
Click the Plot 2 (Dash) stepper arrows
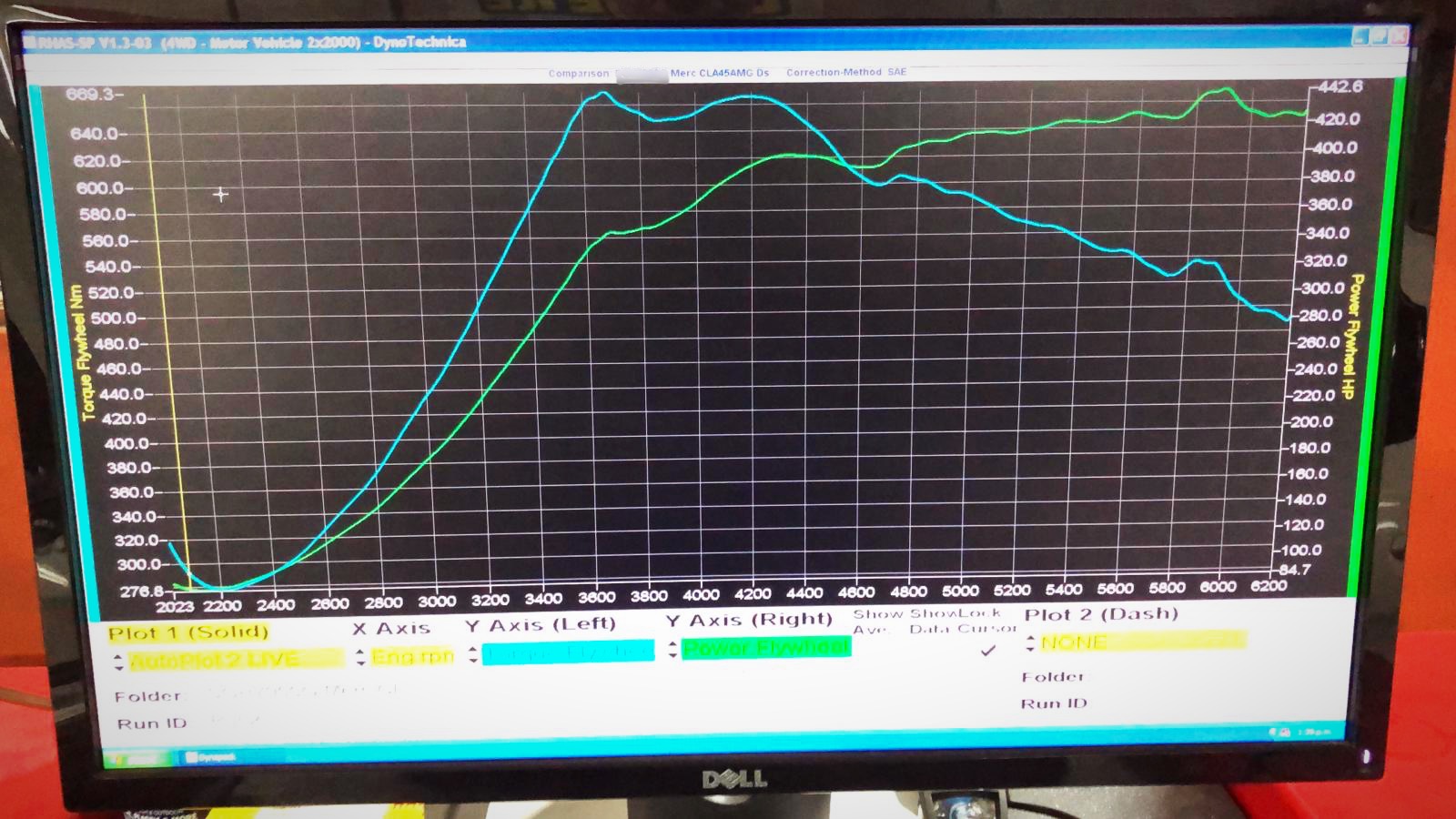click(1030, 643)
